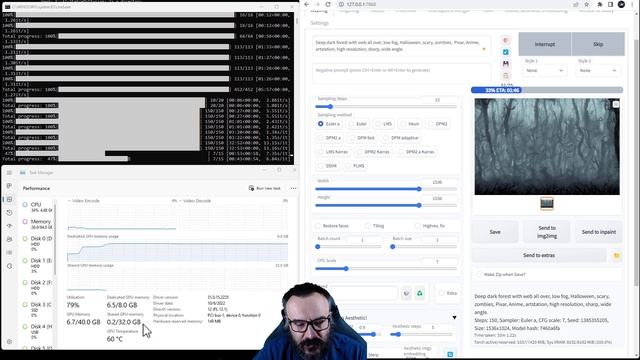Select Disk 1 in Task Manager list

pos(38,265)
